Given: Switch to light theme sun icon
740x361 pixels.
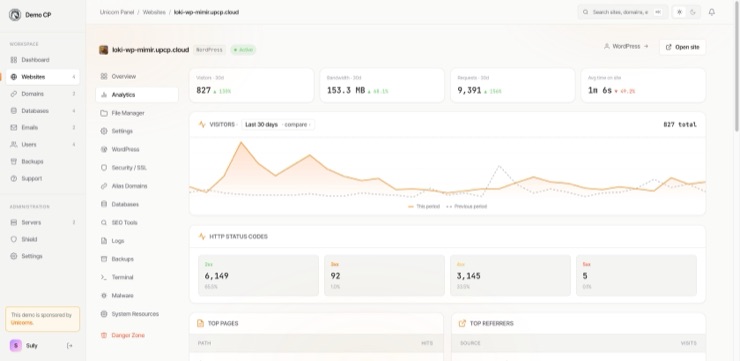Looking at the screenshot, I should coord(679,12).
